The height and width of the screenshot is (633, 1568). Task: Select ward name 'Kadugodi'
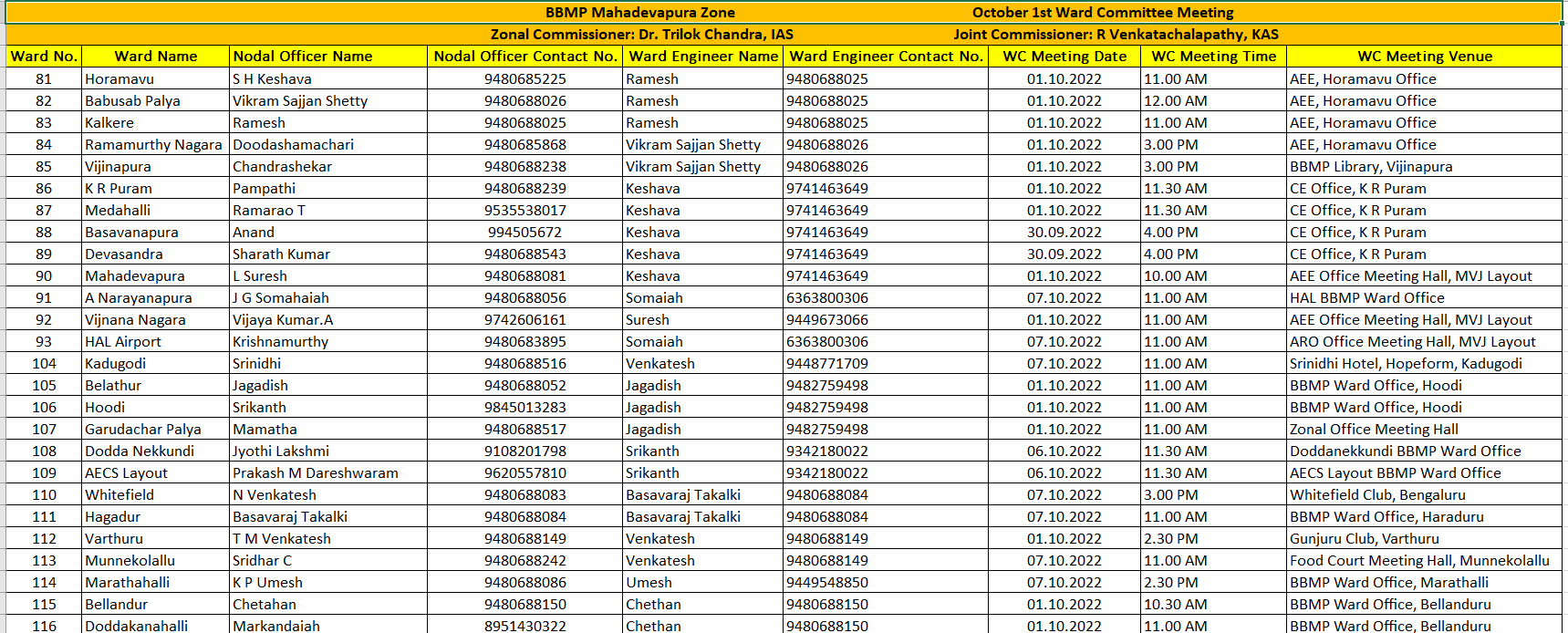coord(156,364)
